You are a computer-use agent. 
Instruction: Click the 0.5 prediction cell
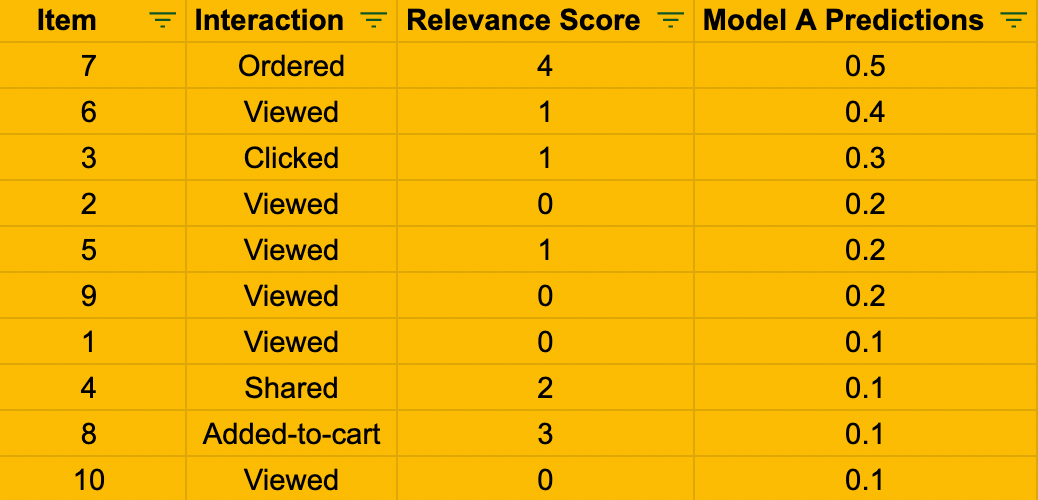(x=865, y=67)
